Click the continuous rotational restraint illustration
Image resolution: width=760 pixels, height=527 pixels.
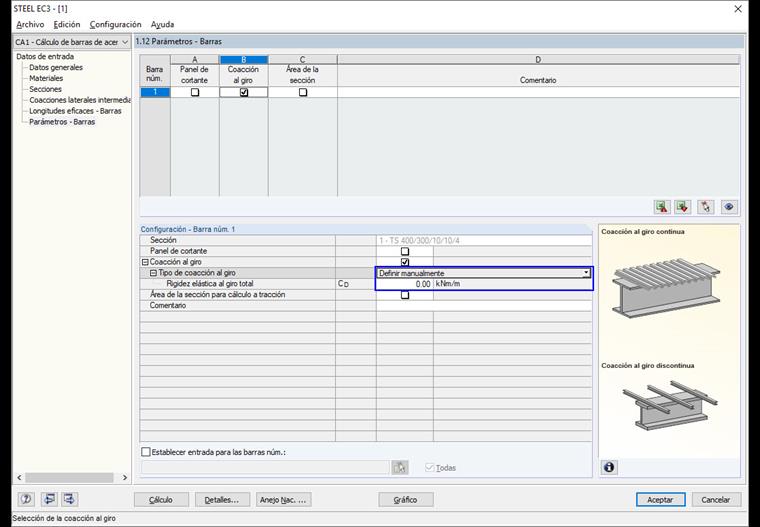tap(666, 289)
